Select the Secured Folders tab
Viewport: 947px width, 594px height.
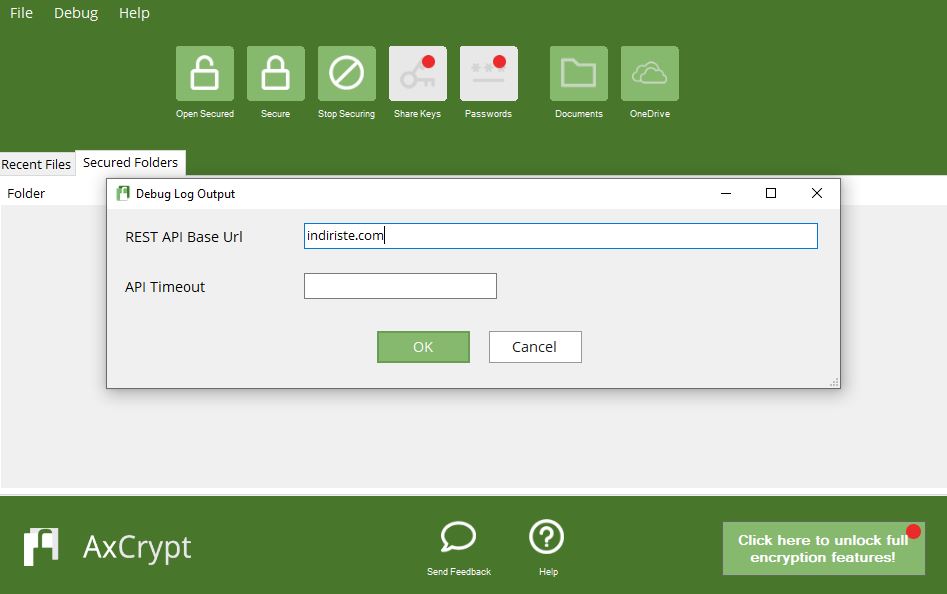pos(130,162)
